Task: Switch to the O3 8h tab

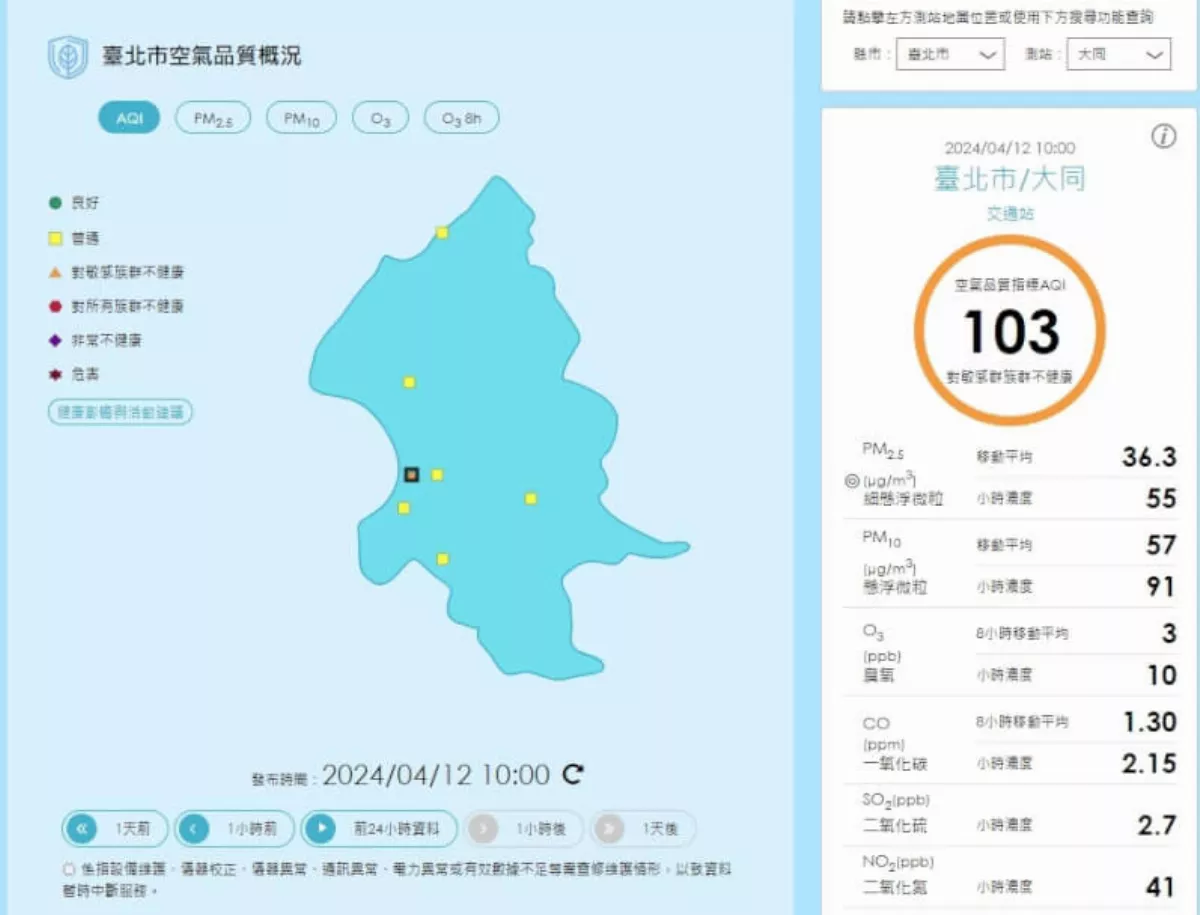Action: (x=461, y=118)
